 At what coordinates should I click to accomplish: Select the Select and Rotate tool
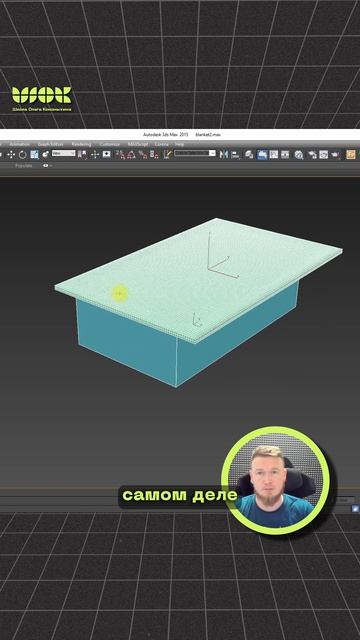click(x=22, y=154)
